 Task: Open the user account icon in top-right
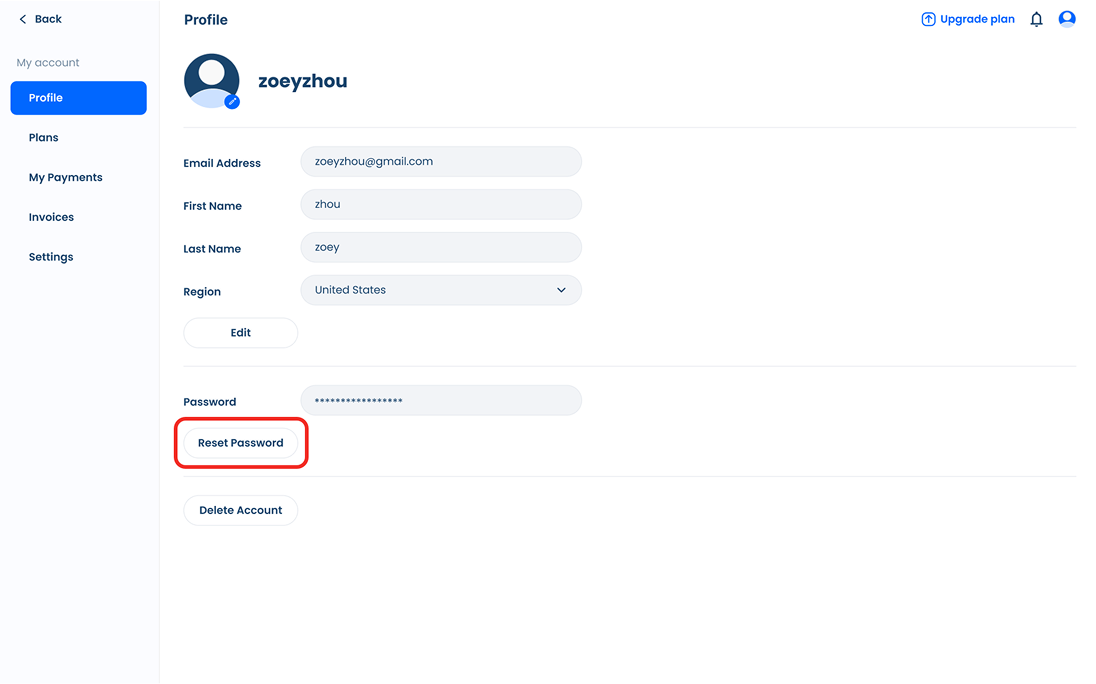pyautogui.click(x=1067, y=19)
